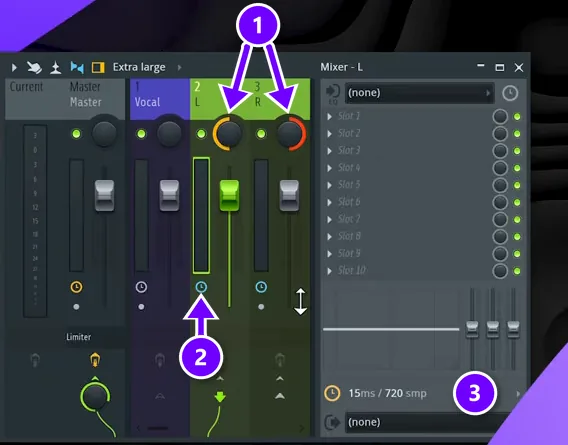Click the green fader on track L
568x445 pixels.
pos(229,195)
